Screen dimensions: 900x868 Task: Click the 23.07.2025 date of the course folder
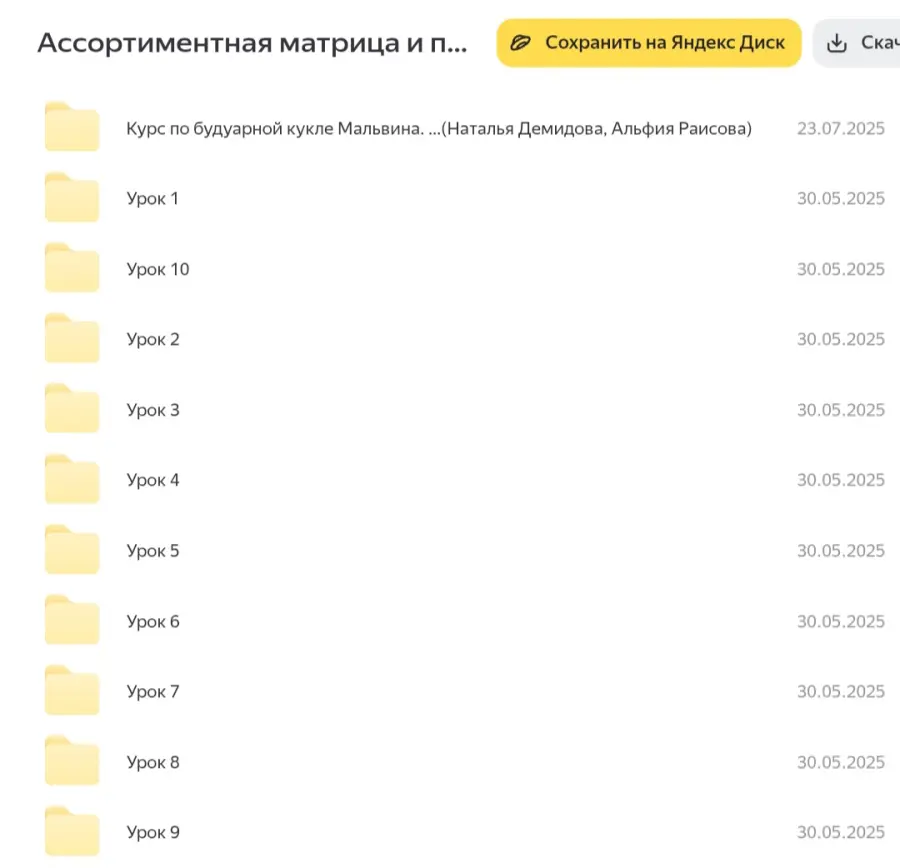click(x=841, y=127)
